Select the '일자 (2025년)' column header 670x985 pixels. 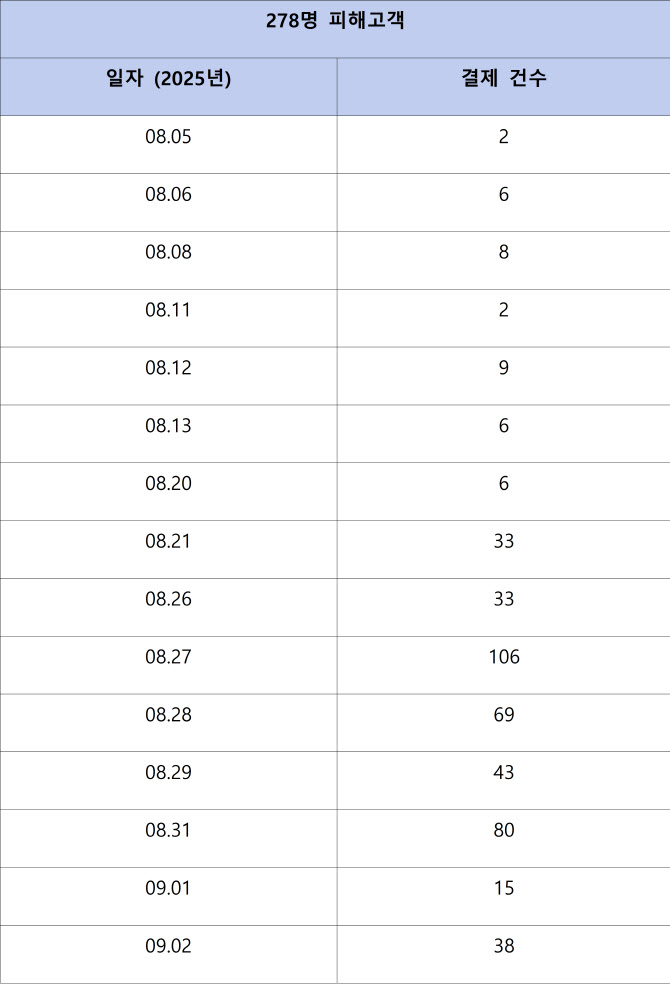(168, 79)
